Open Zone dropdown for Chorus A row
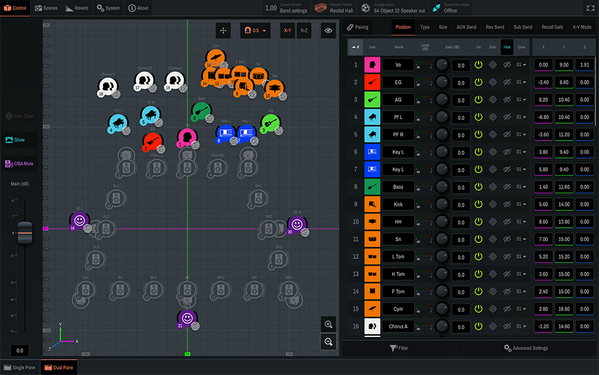Image resolution: width=600 pixels, height=375 pixels. click(521, 326)
